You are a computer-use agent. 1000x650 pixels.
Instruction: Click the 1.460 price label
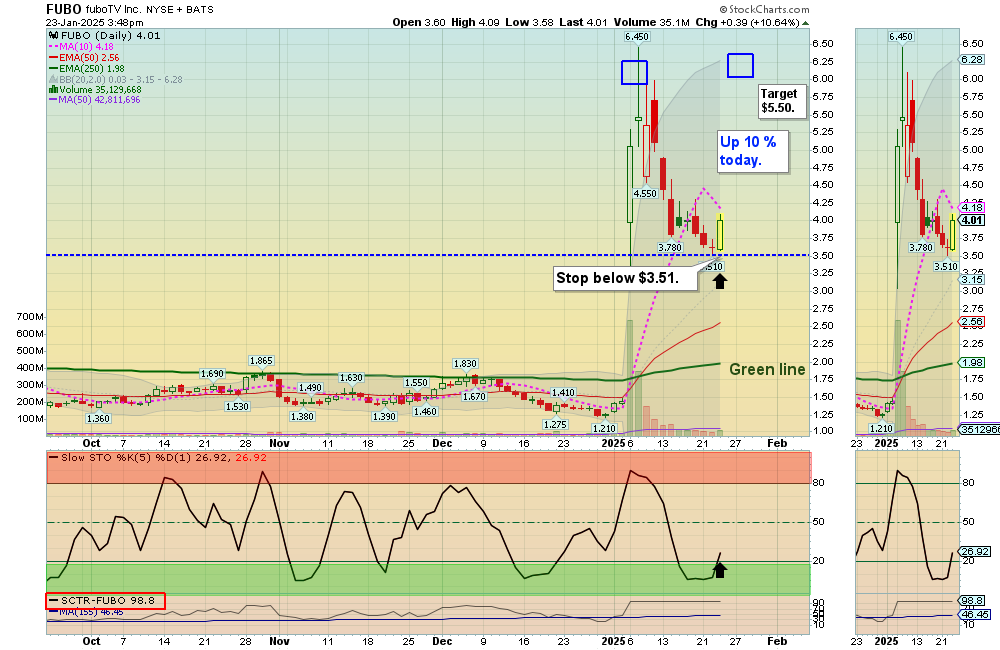point(425,411)
